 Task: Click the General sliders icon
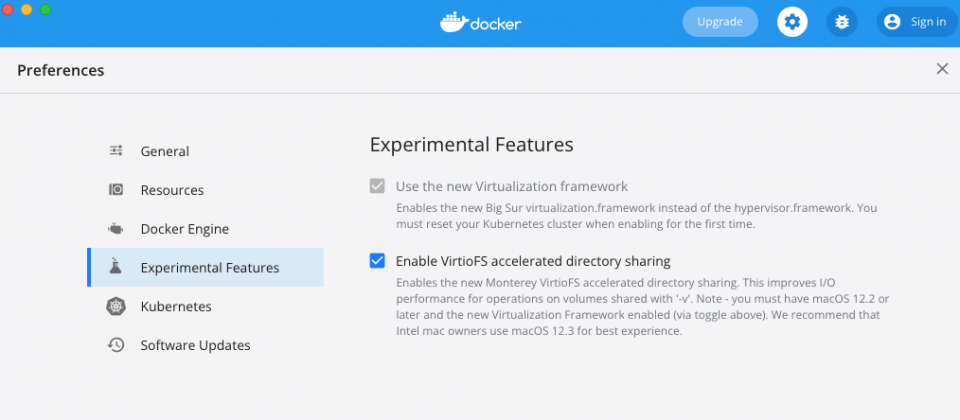click(x=116, y=151)
